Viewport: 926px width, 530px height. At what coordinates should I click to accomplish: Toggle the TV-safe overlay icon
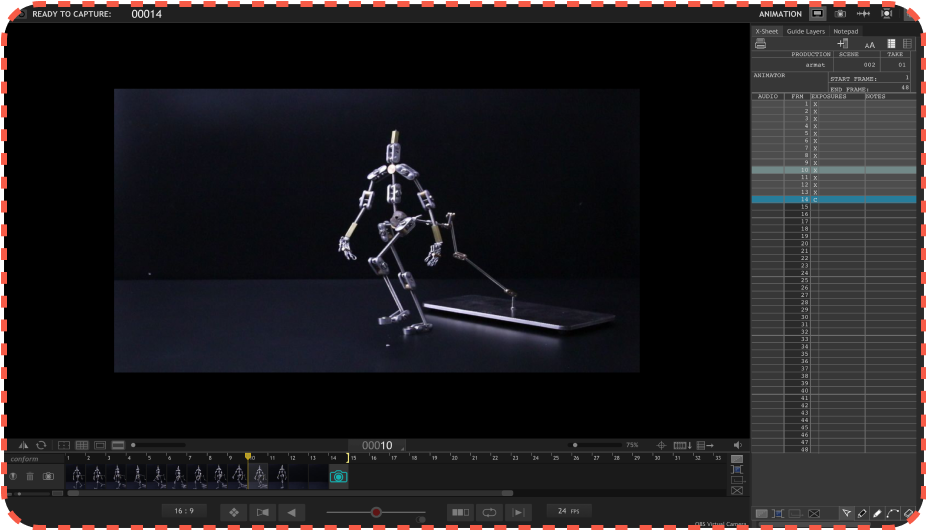click(x=64, y=445)
